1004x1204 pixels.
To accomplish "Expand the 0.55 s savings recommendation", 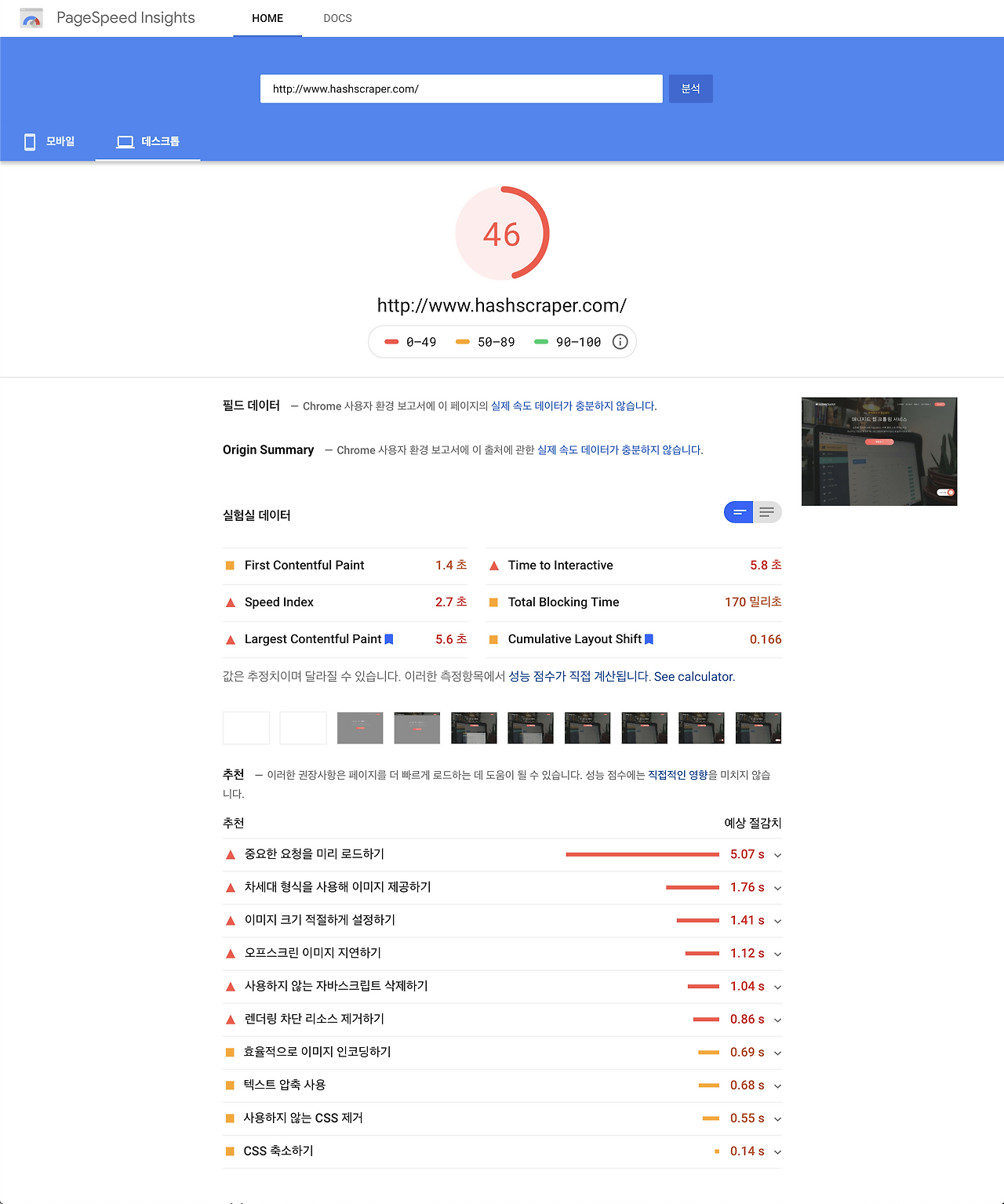I will (777, 1119).
